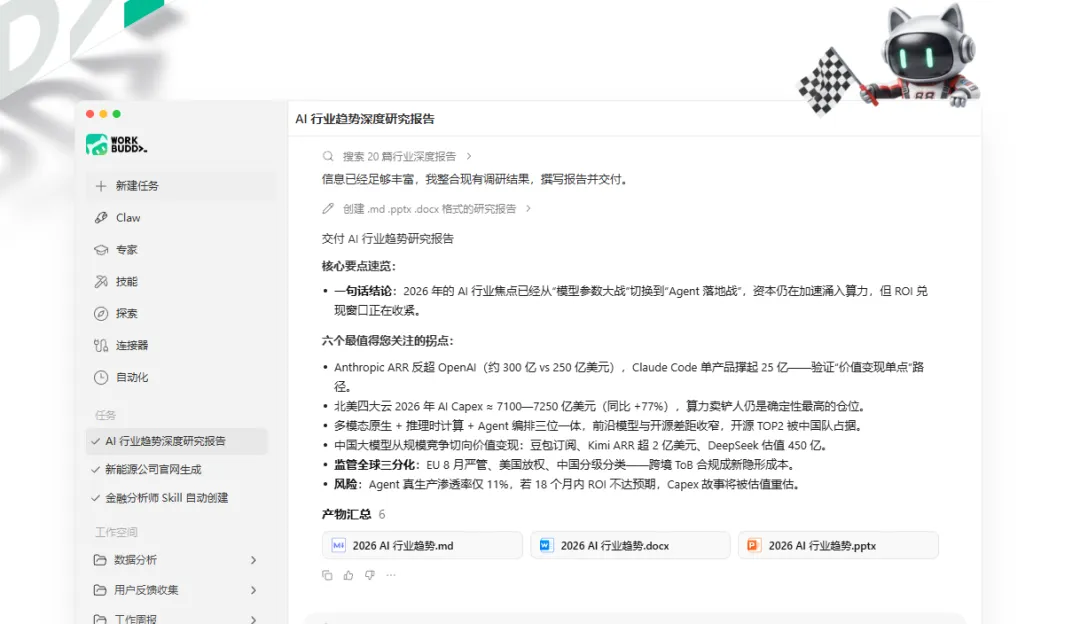The image size is (1080, 624).
Task: Click the markdown file icon
Action: tap(338, 545)
